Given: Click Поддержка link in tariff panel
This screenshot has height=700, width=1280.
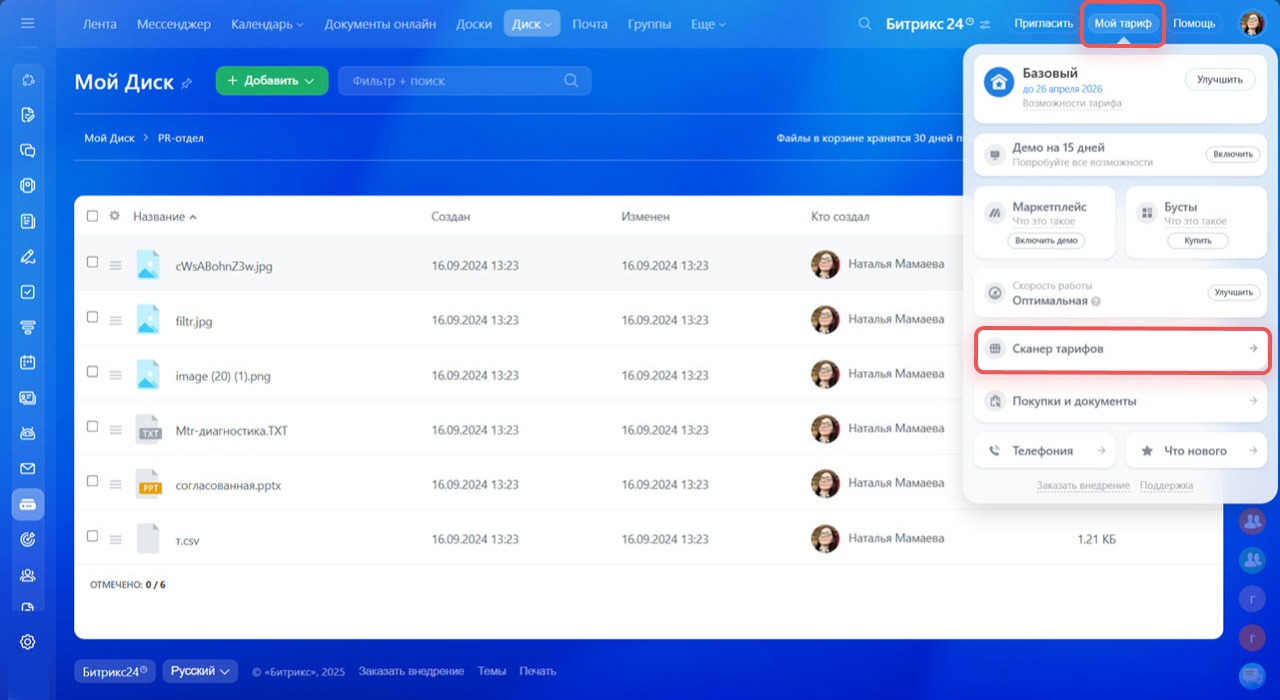Looking at the screenshot, I should [1166, 486].
